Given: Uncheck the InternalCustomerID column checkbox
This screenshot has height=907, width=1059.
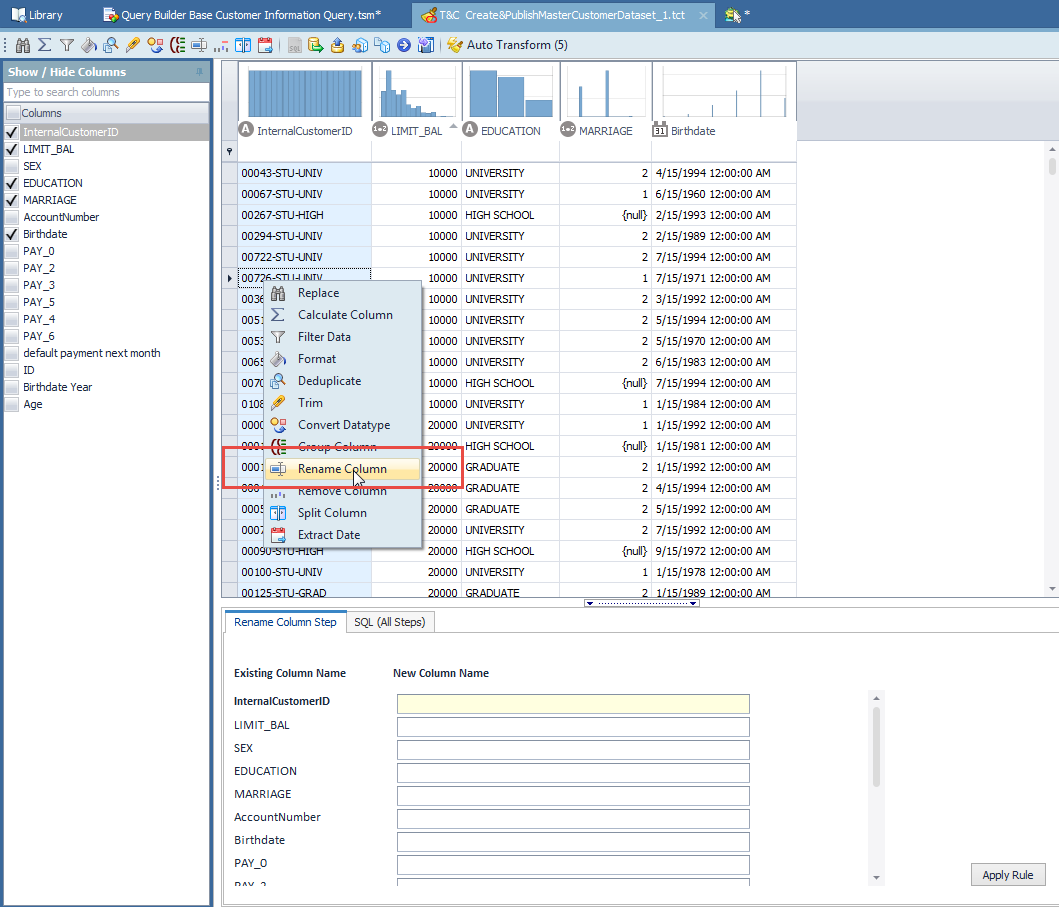Looking at the screenshot, I should [x=11, y=132].
